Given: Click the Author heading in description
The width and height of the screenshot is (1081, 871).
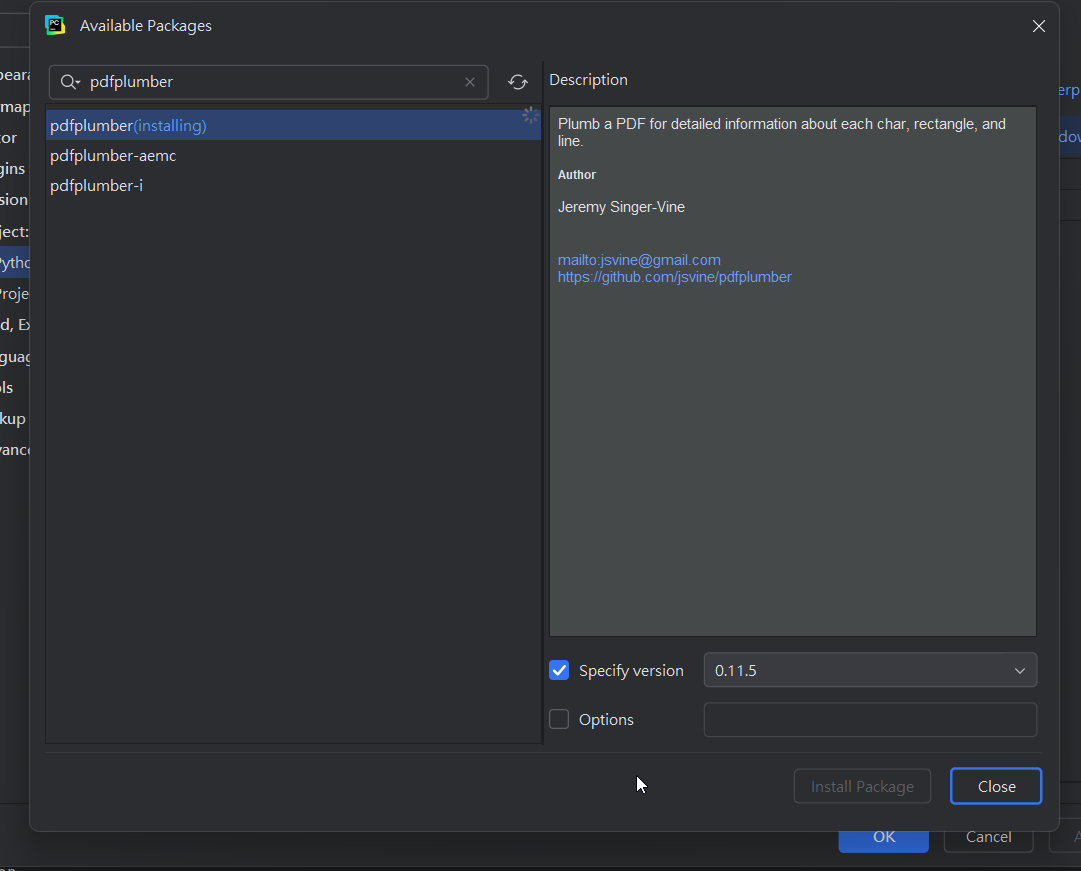Looking at the screenshot, I should click(x=576, y=175).
